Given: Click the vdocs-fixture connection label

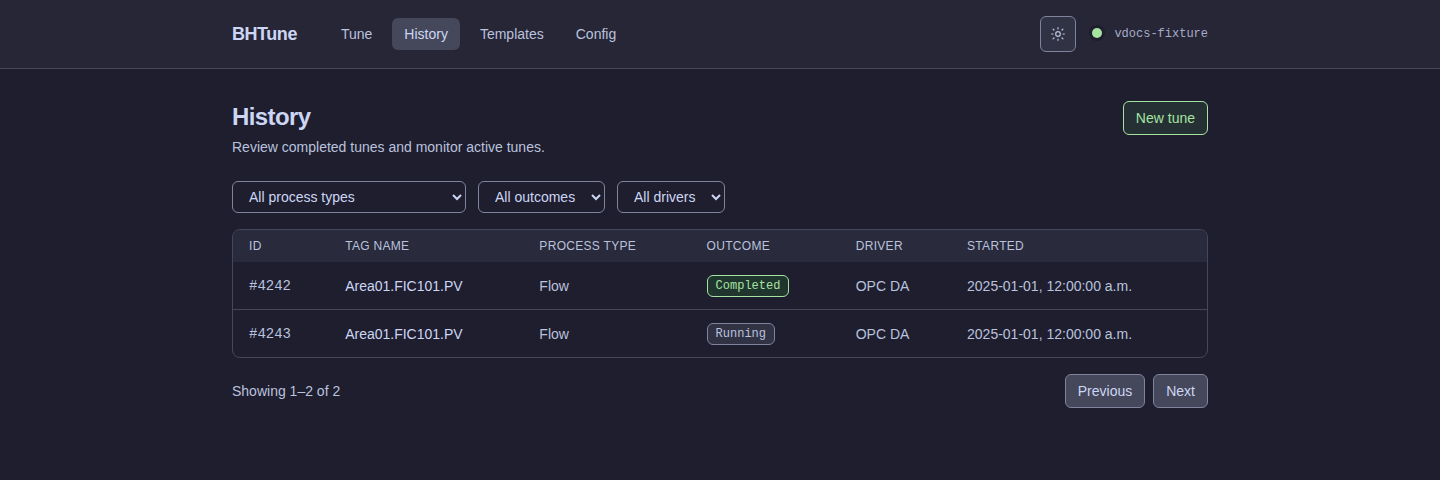Looking at the screenshot, I should 1161,33.
